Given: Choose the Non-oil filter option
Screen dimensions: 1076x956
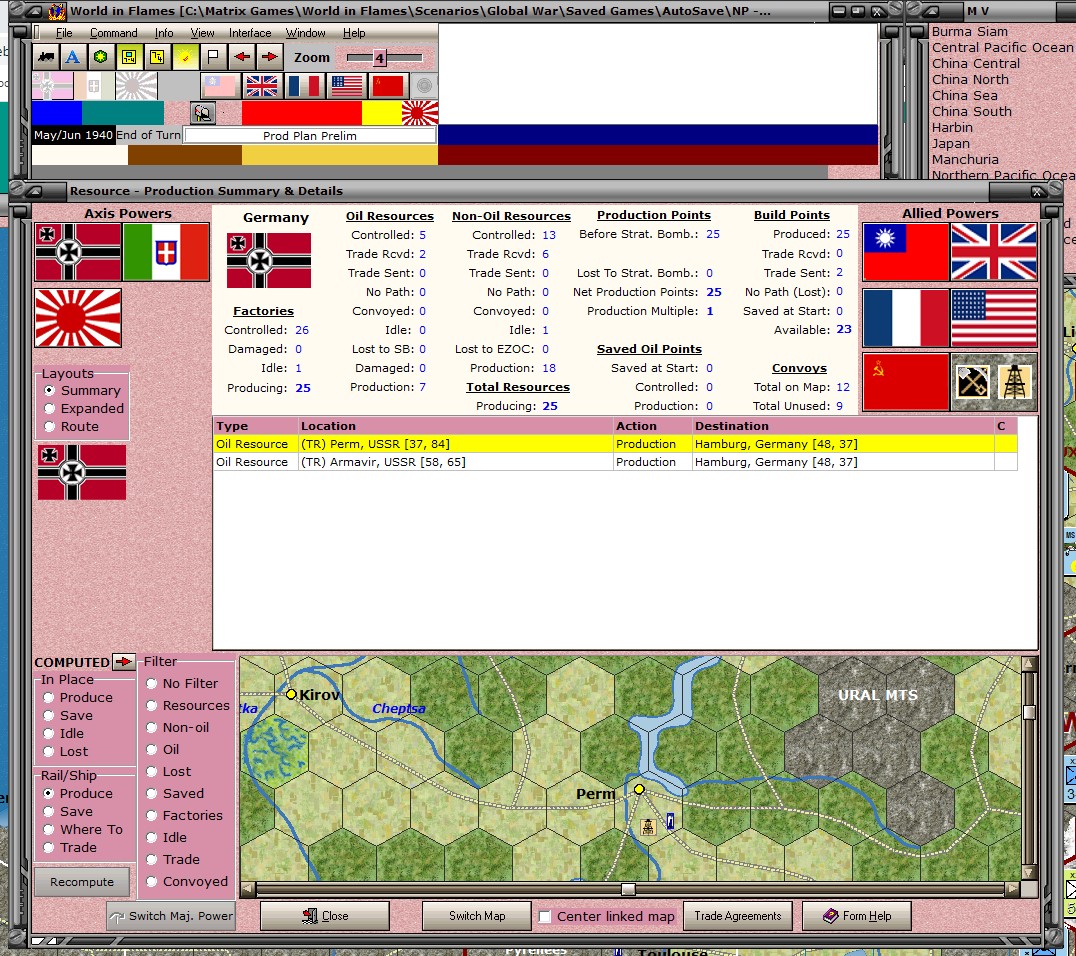Looking at the screenshot, I should (178, 727).
